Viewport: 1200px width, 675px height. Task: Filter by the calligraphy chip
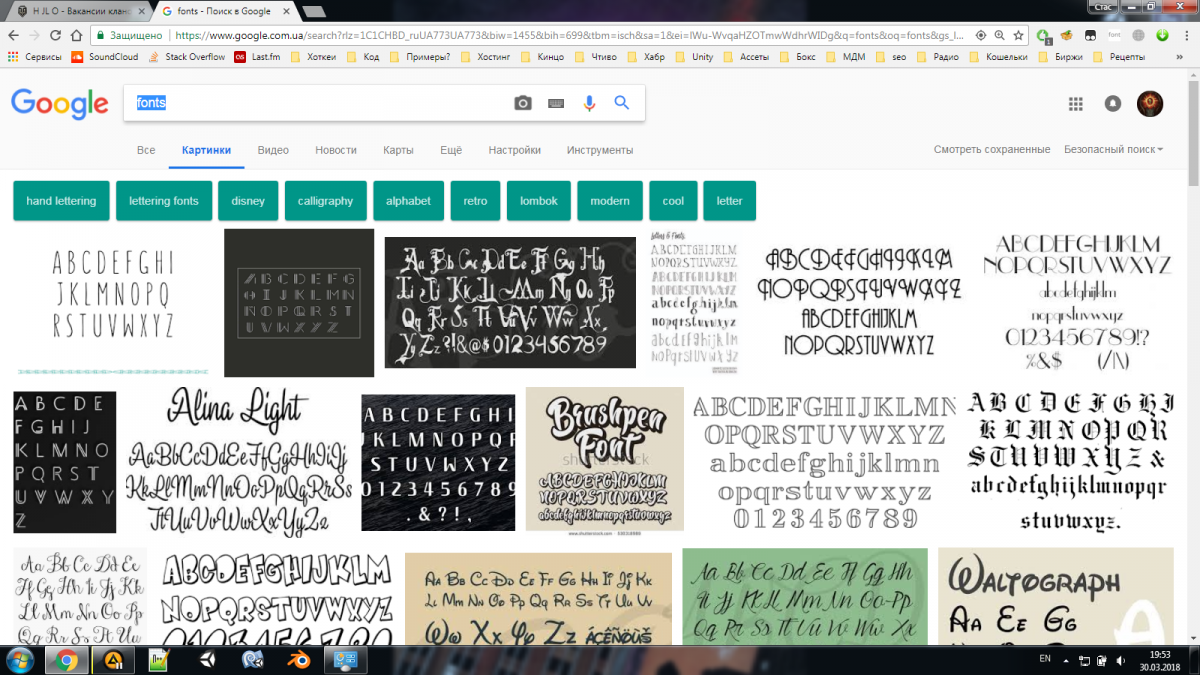coord(325,201)
